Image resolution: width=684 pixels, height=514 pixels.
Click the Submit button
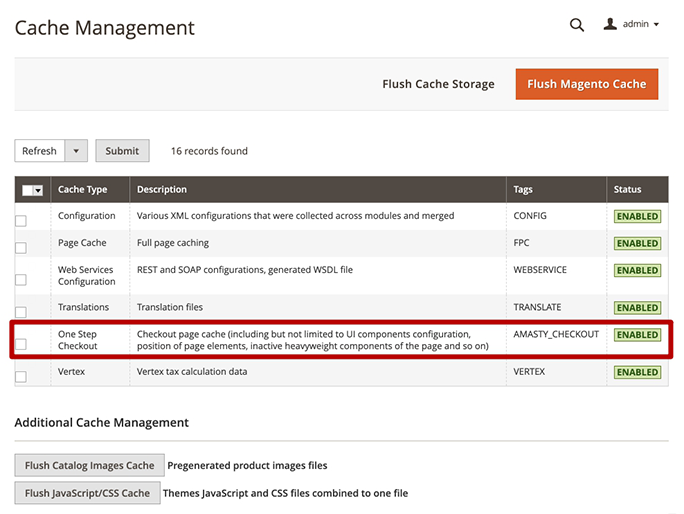[122, 151]
